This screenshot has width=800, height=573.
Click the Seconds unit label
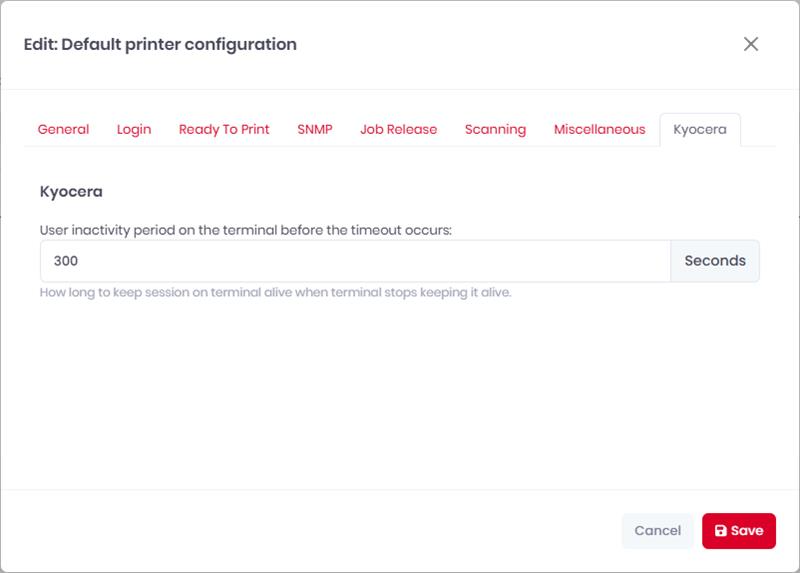pos(715,261)
